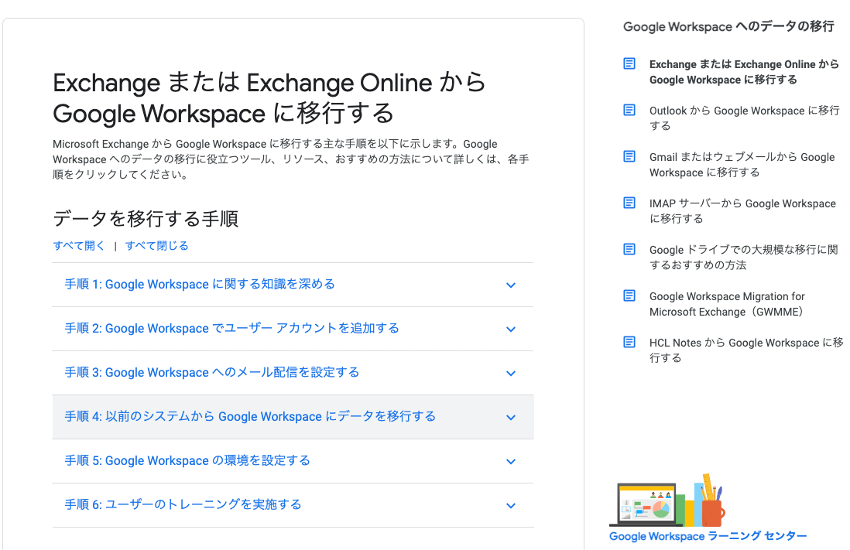Click the データを移行する手順 section heading

146,219
